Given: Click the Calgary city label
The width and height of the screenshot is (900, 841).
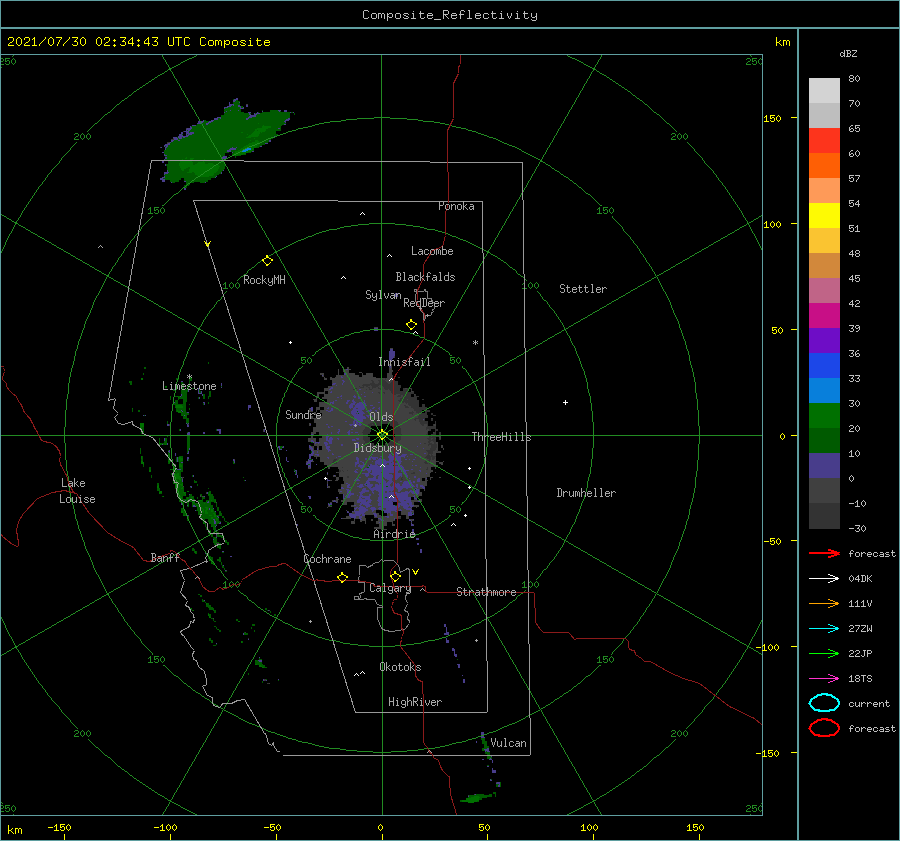Looking at the screenshot, I should (390, 588).
